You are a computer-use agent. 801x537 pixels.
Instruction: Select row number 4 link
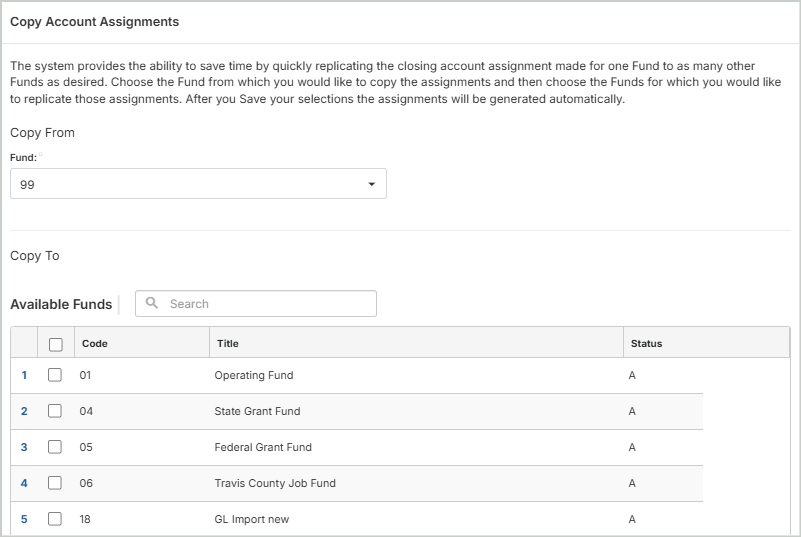pyautogui.click(x=24, y=483)
